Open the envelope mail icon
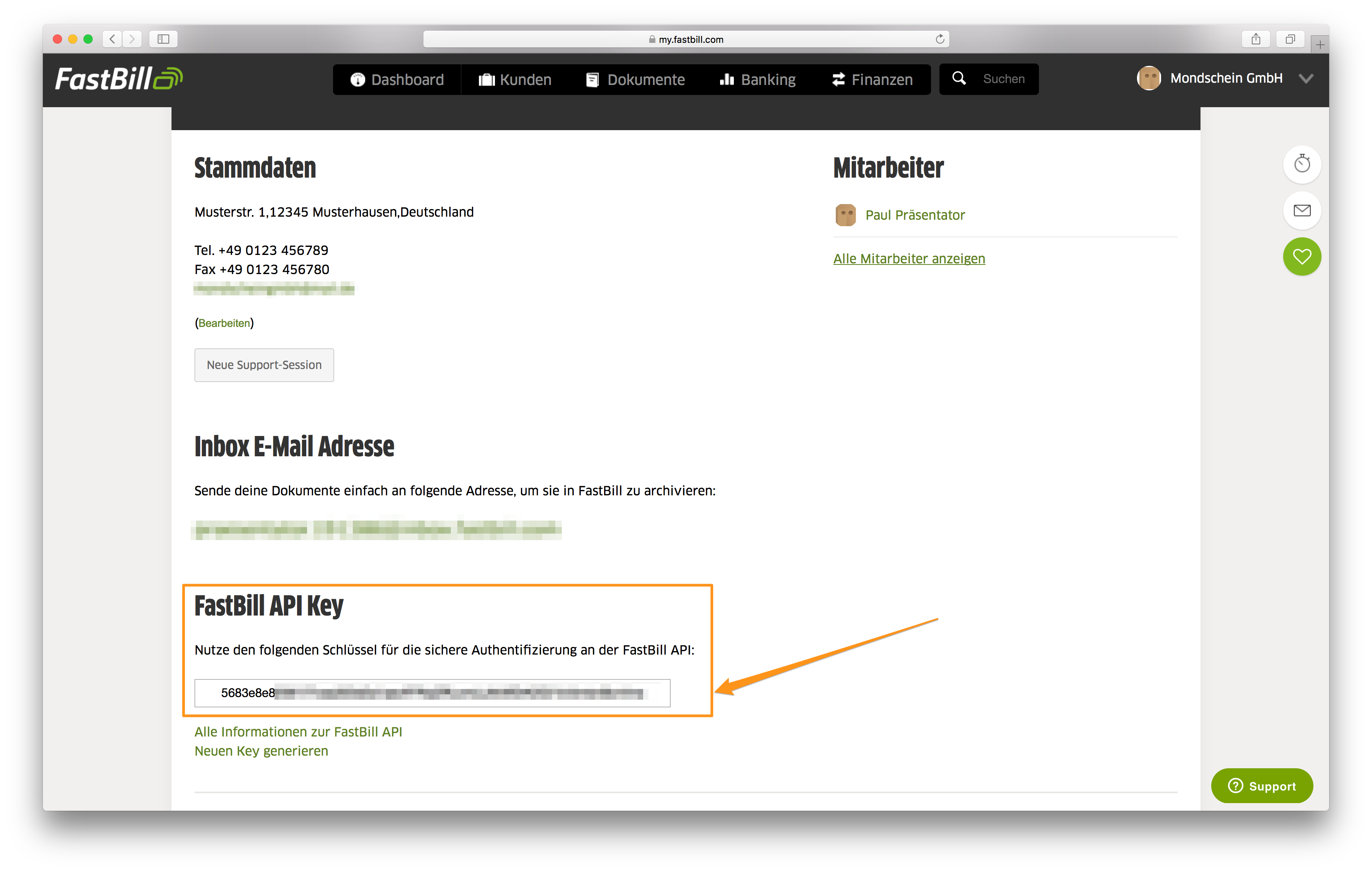The width and height of the screenshot is (1372, 872). (1302, 211)
